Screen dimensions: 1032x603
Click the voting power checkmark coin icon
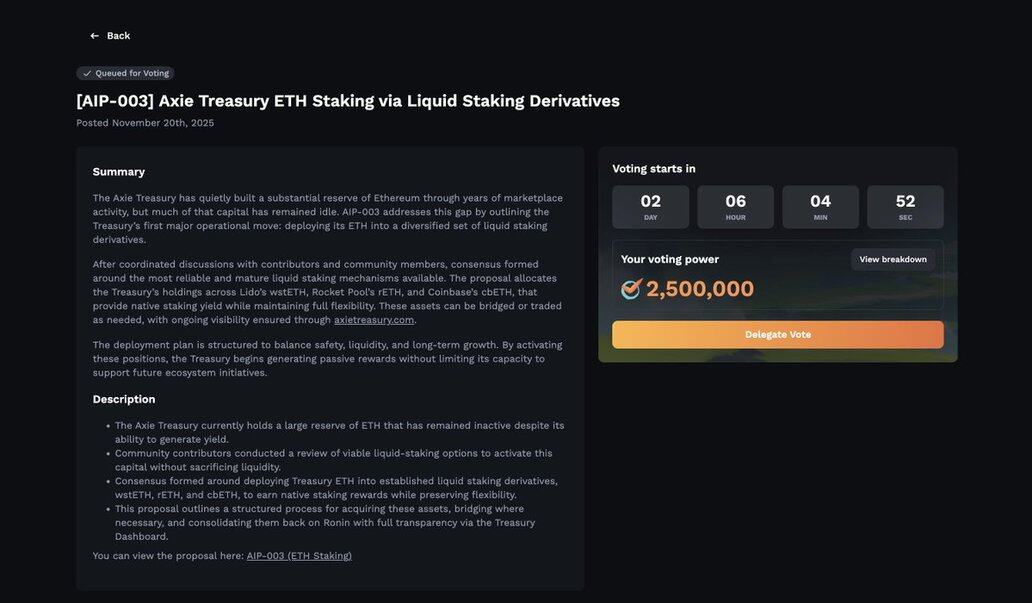(631, 289)
